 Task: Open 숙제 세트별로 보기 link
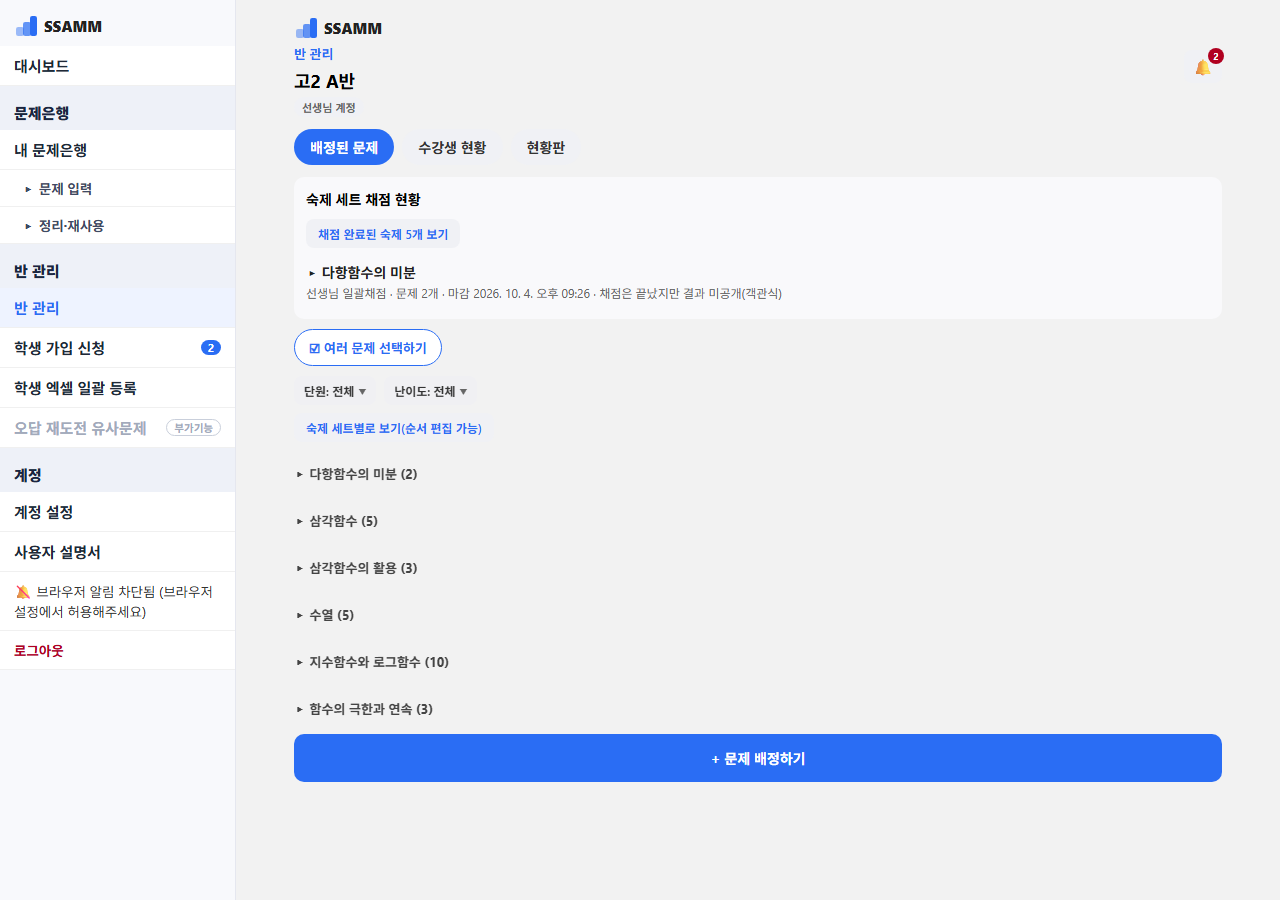pyautogui.click(x=394, y=428)
